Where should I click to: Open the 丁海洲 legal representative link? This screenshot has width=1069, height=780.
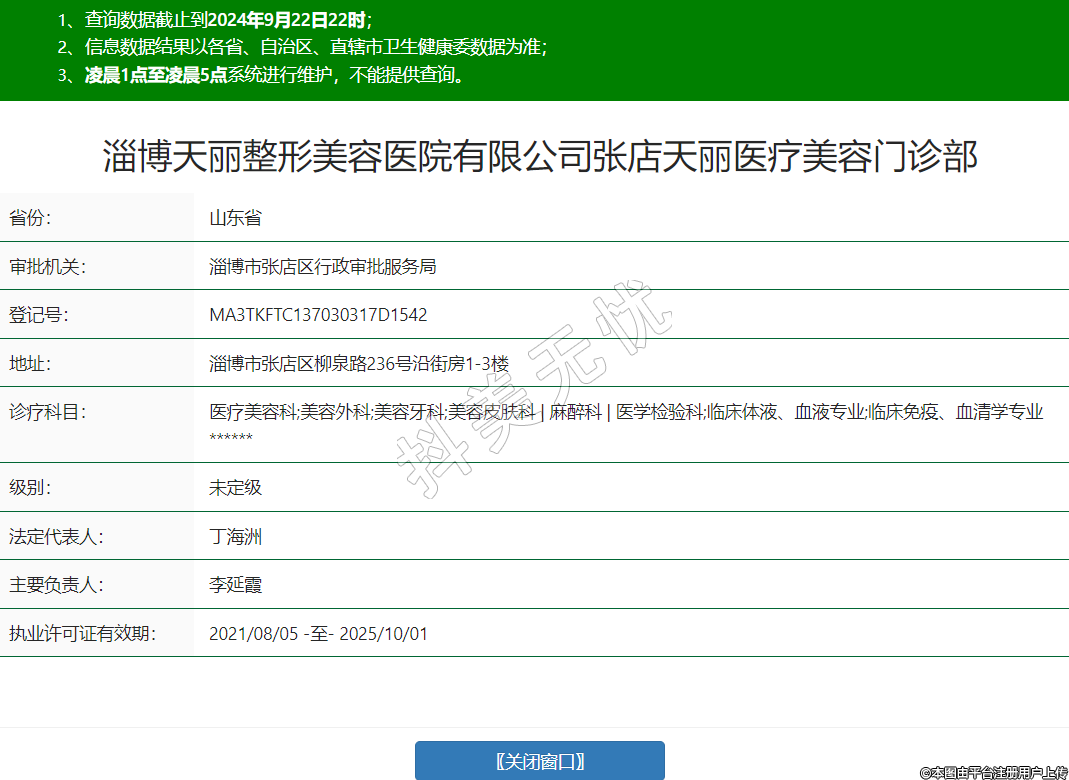tap(235, 537)
